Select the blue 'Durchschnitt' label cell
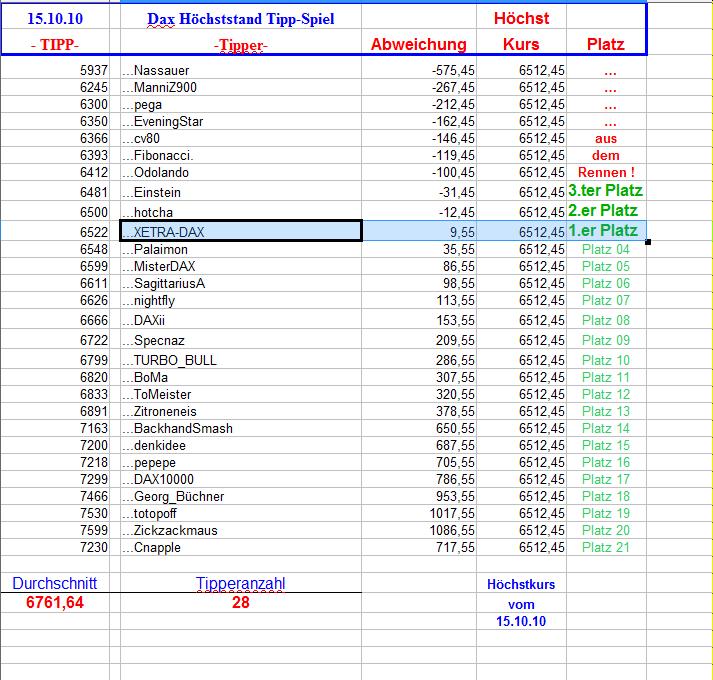Screen dimensions: 713x680 (55, 583)
